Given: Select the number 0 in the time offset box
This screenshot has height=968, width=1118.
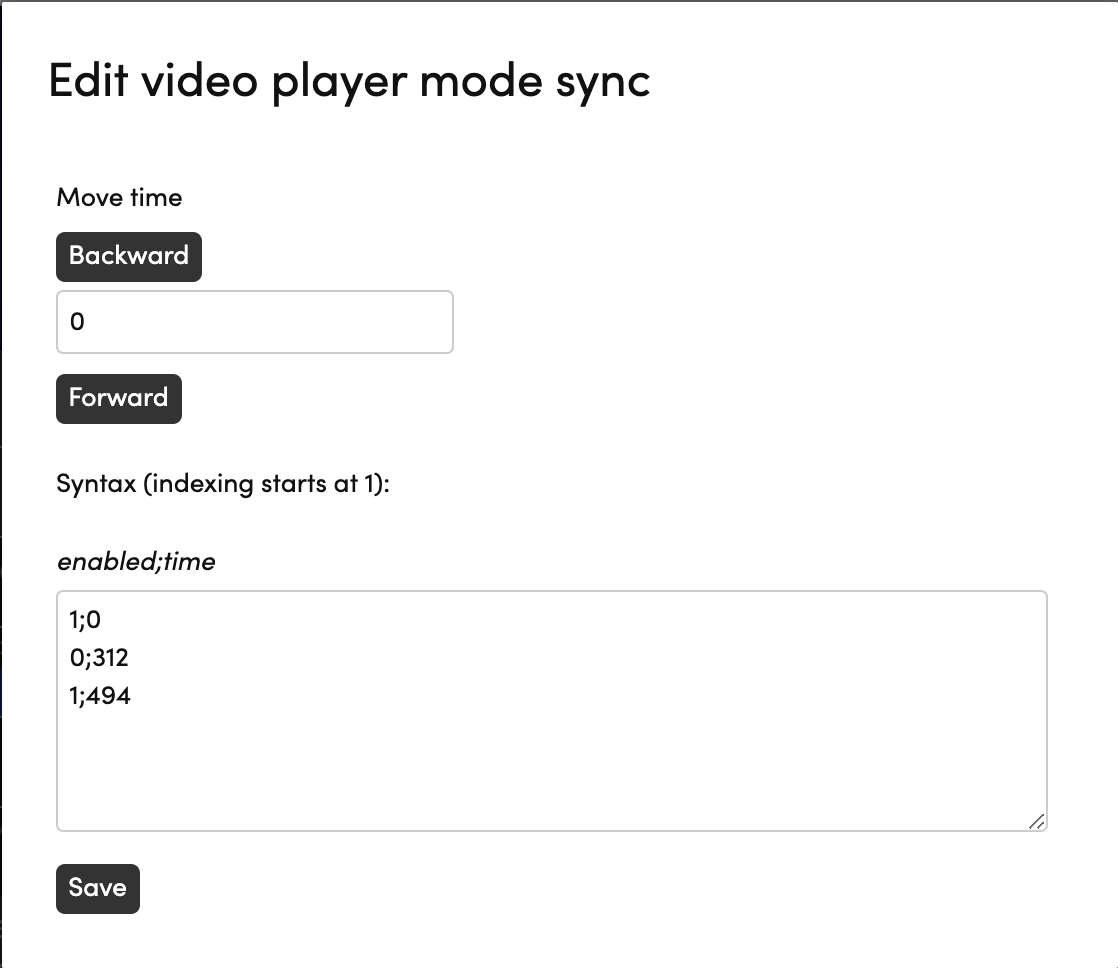Looking at the screenshot, I should pyautogui.click(x=78, y=321).
